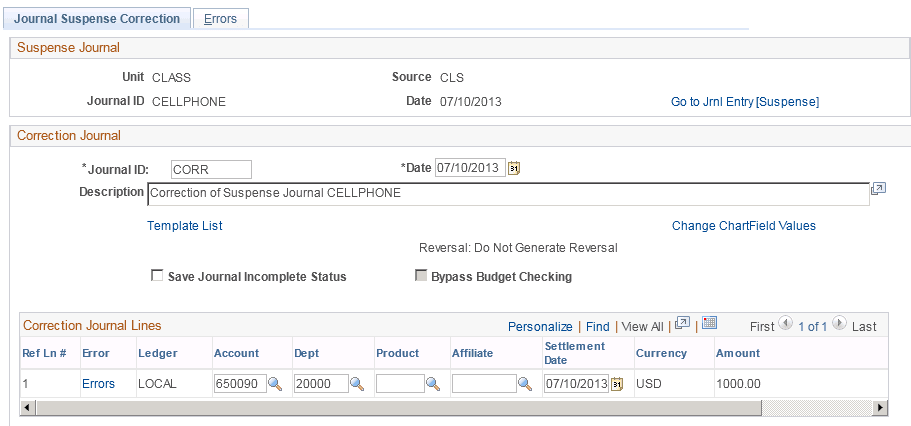Sort grid by Ref Ln # column header
The width and height of the screenshot is (911, 426).
coord(44,353)
